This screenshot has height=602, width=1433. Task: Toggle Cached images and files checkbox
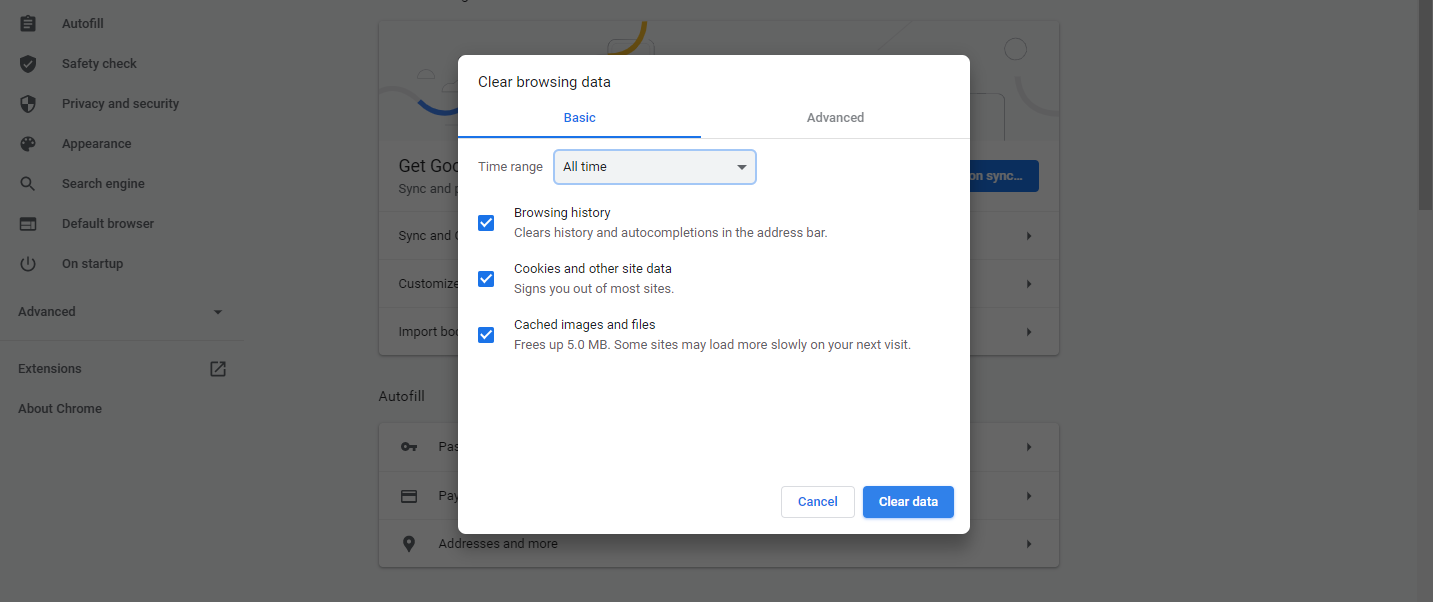coord(486,335)
